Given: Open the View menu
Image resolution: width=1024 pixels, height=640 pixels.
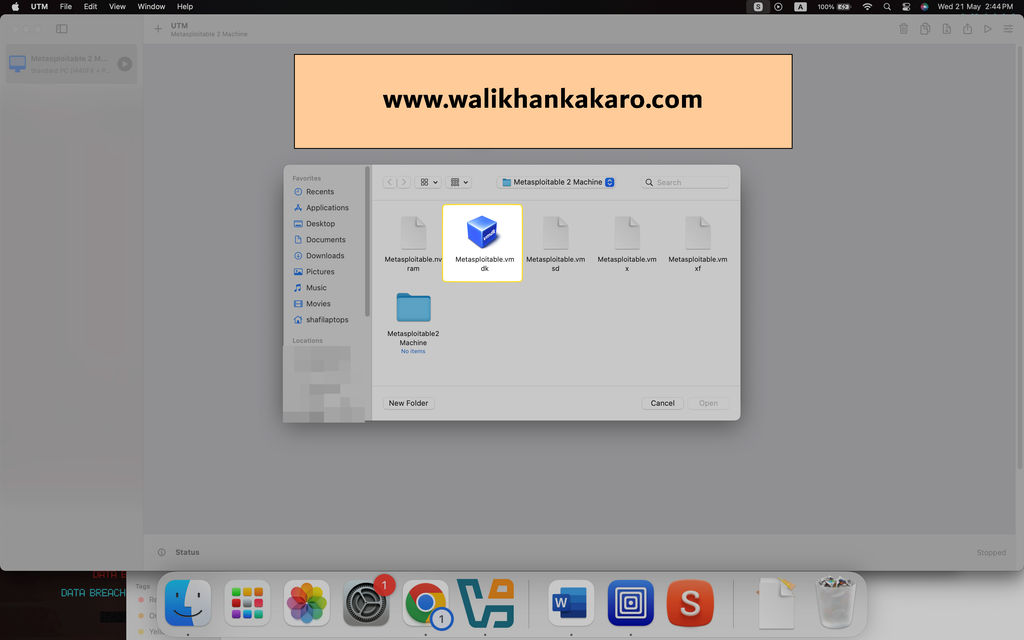Looking at the screenshot, I should coord(117,7).
